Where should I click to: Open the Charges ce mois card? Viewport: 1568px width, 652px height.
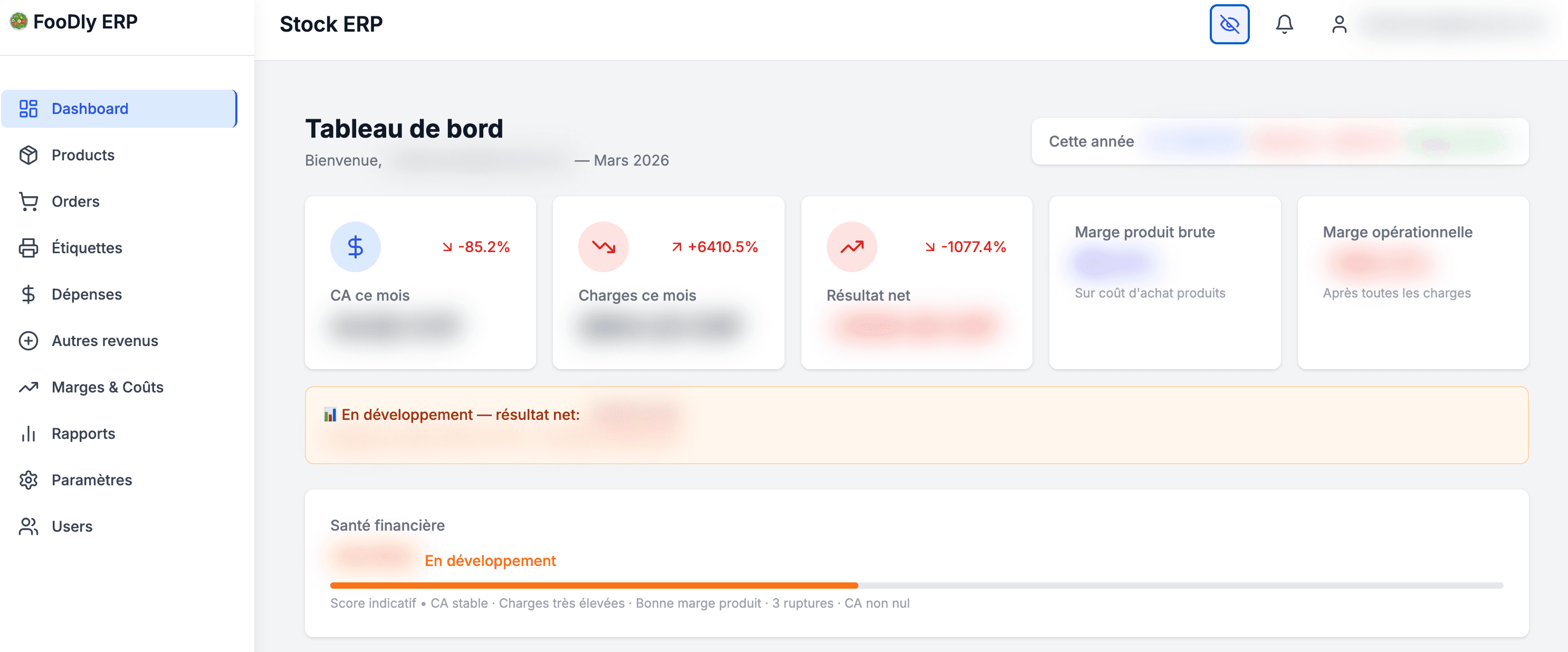click(x=668, y=282)
